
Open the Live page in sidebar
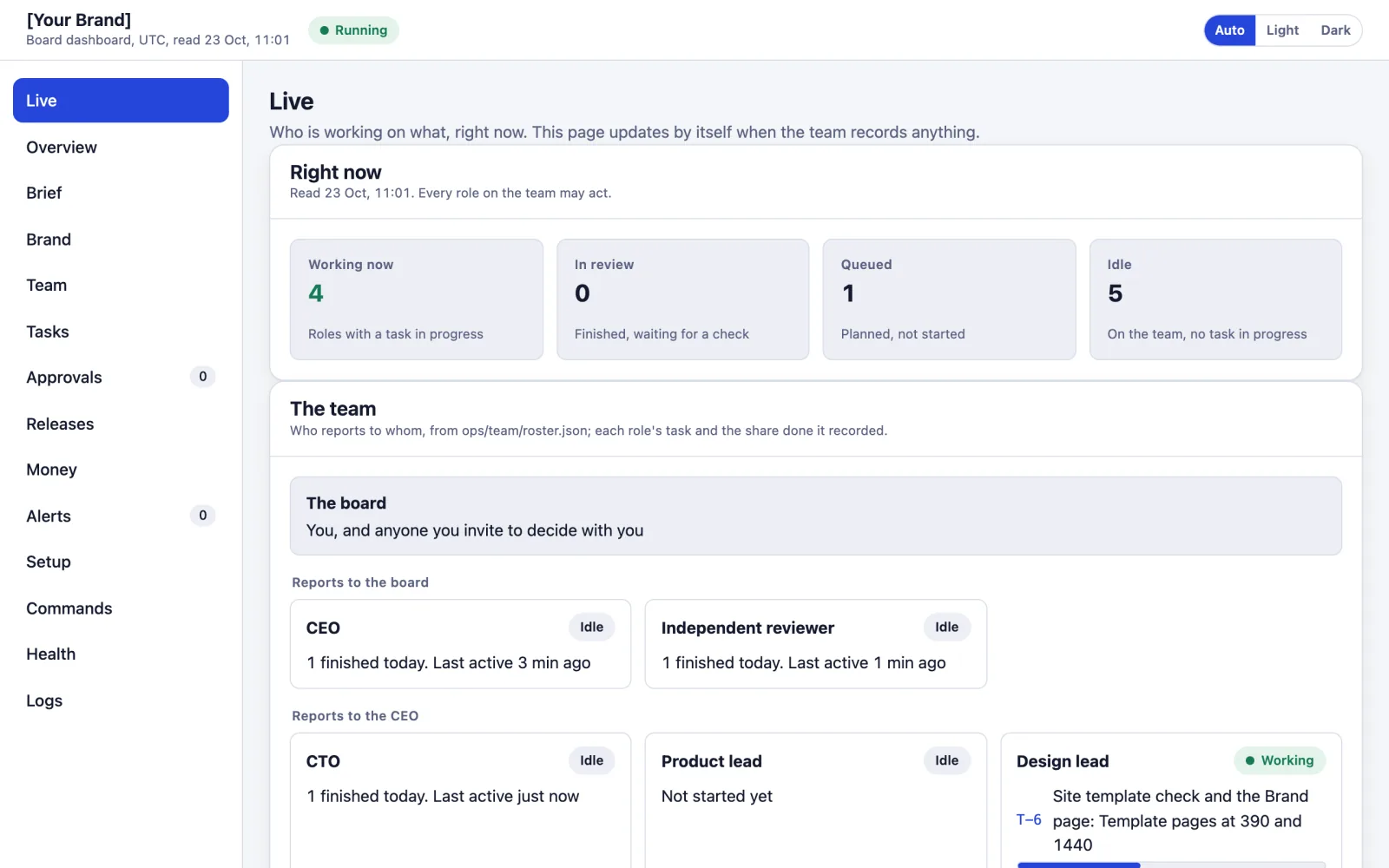(121, 101)
